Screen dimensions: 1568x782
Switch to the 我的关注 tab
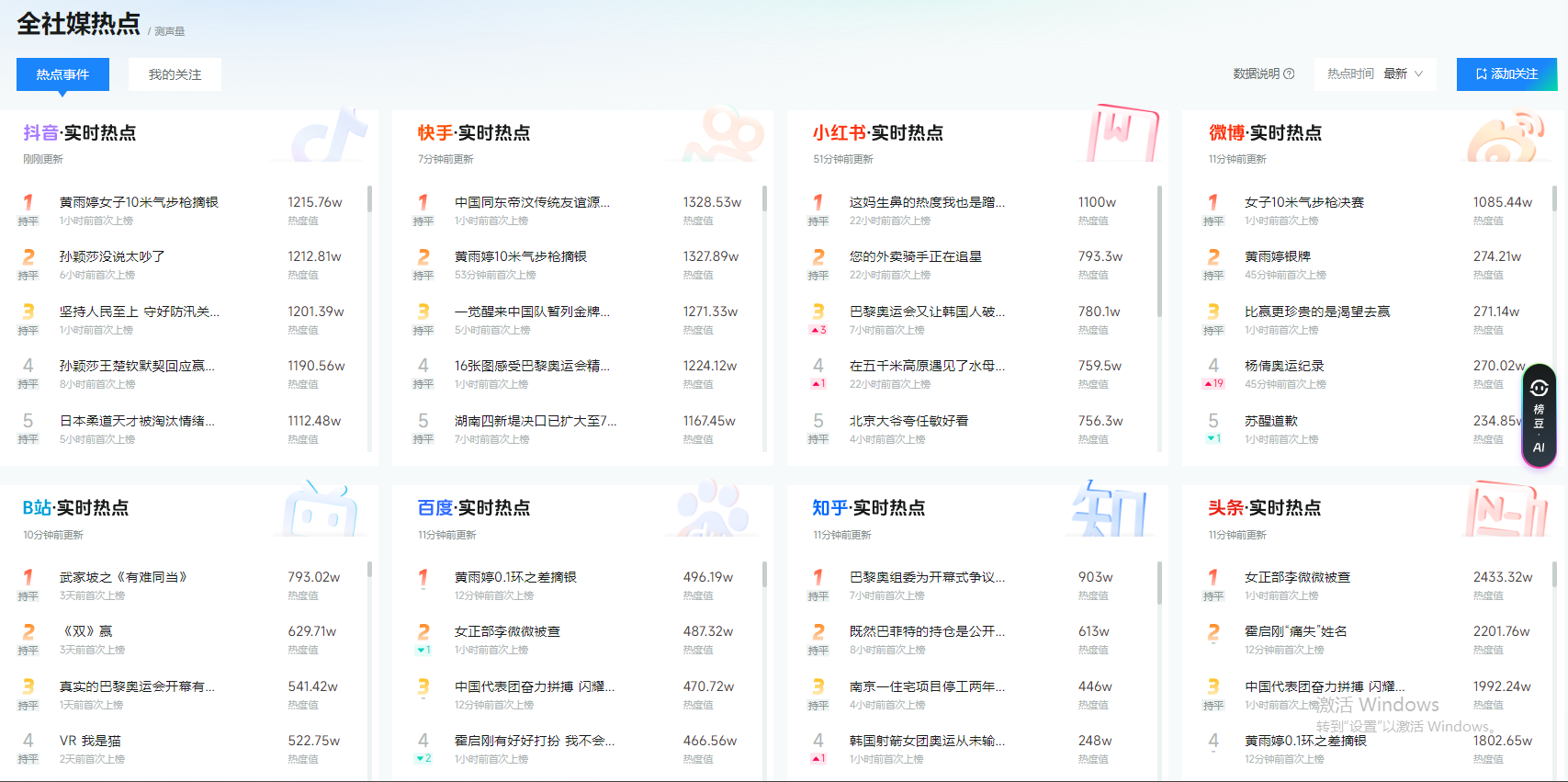[175, 74]
